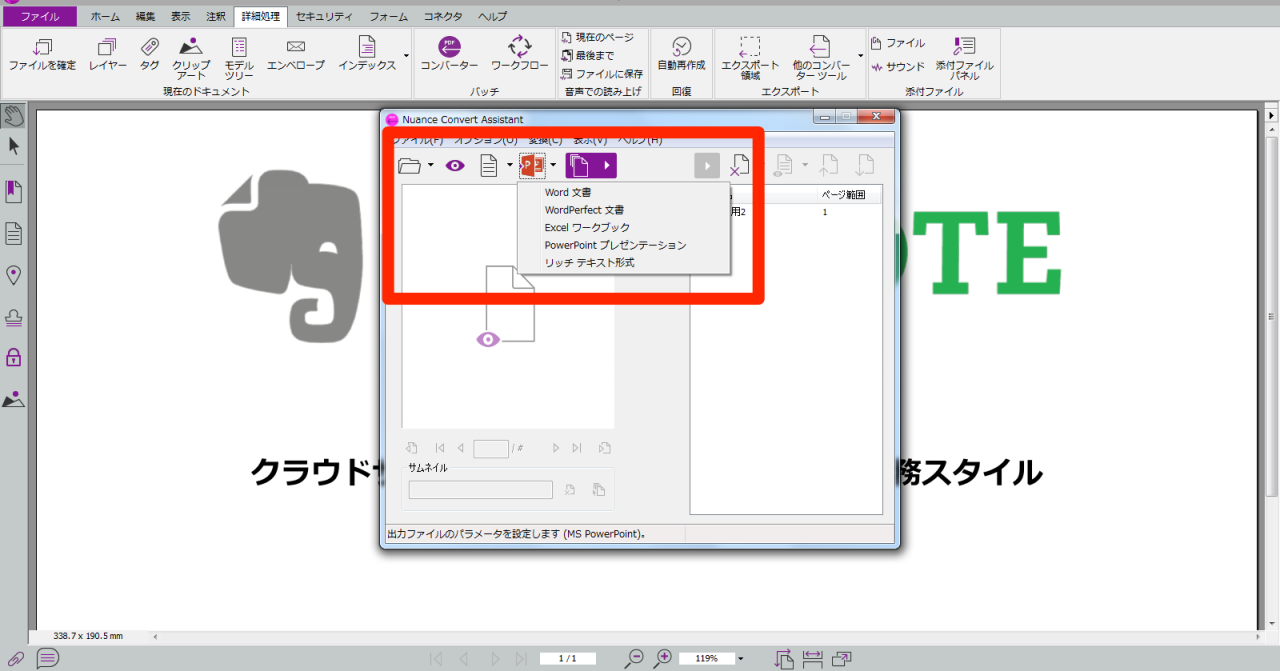Open the 119% zoom level dropdown
This screenshot has width=1280, height=671.
740,659
